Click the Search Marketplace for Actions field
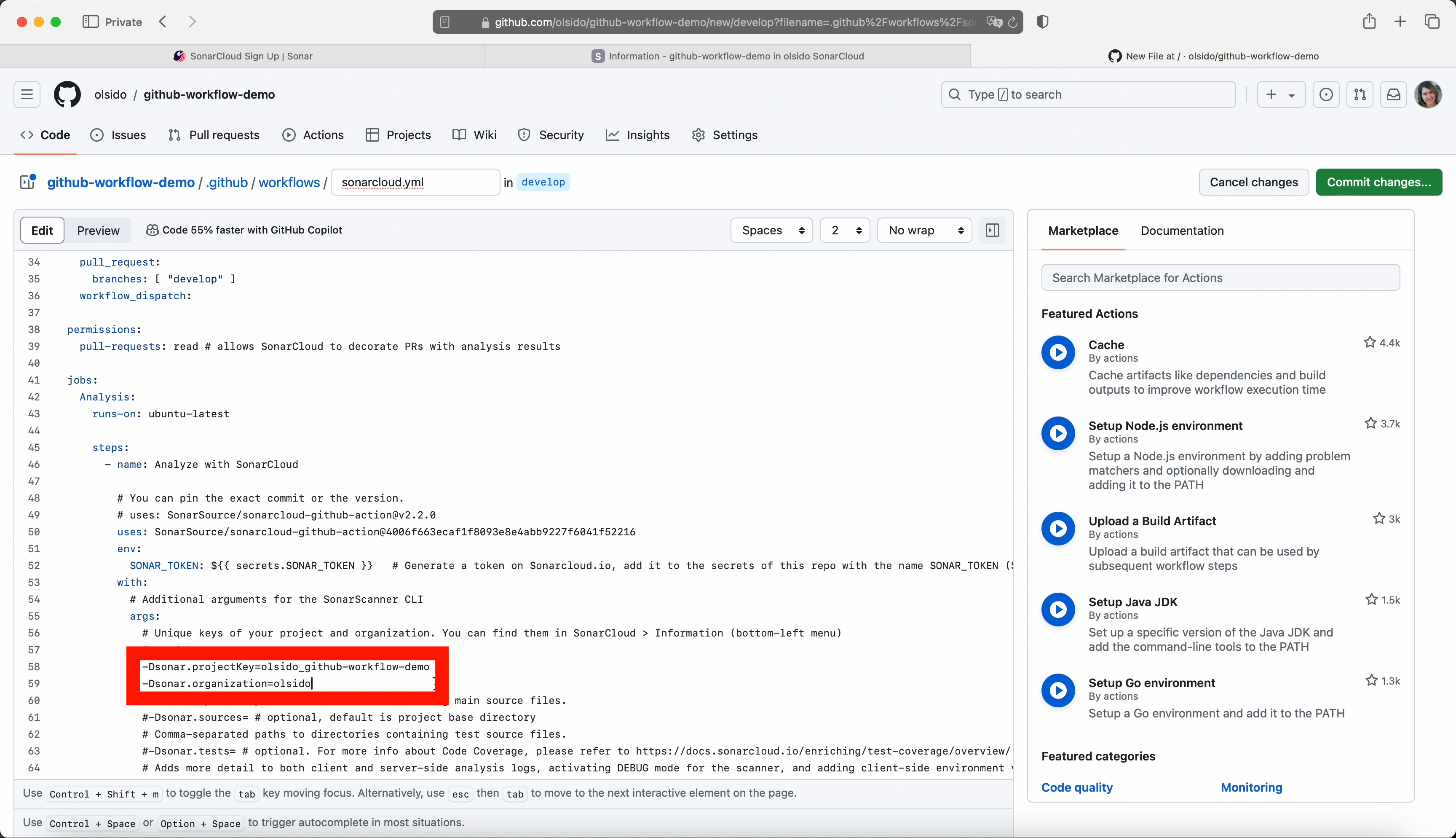 tap(1220, 278)
